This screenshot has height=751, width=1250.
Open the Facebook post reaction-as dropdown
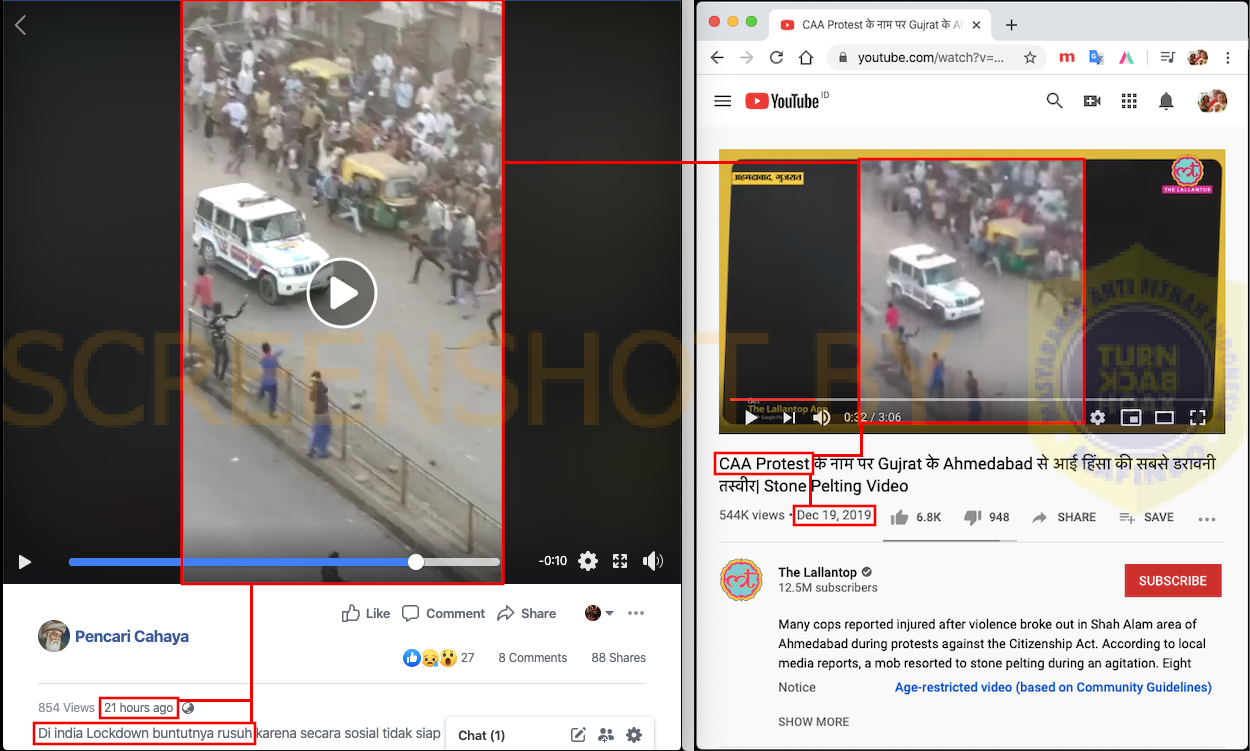pyautogui.click(x=600, y=613)
